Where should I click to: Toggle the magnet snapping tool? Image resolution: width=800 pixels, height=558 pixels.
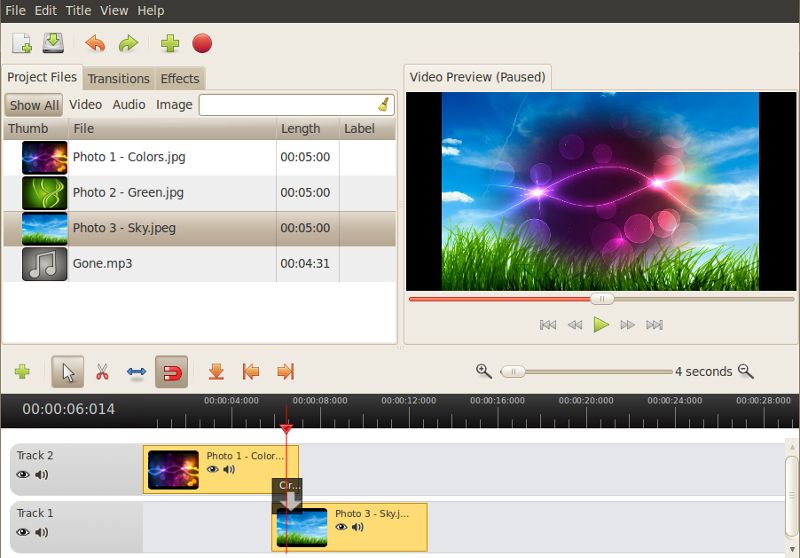pyautogui.click(x=171, y=372)
